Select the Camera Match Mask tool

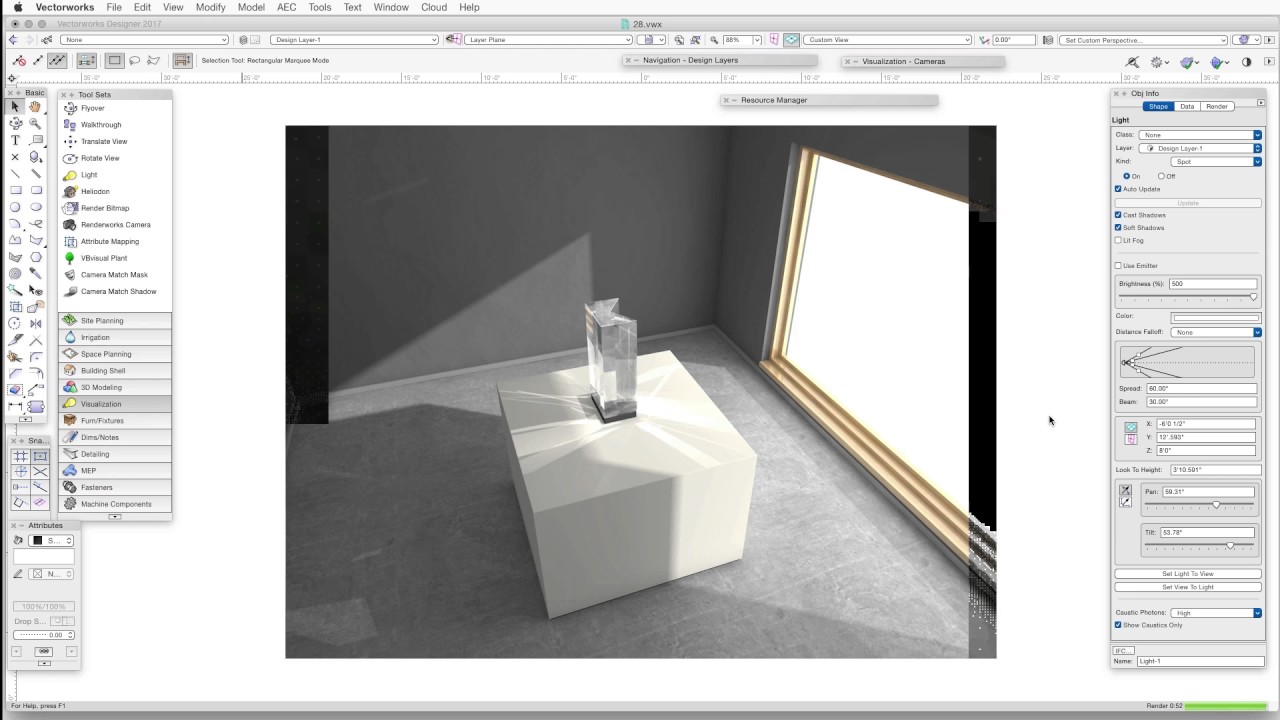pos(115,275)
